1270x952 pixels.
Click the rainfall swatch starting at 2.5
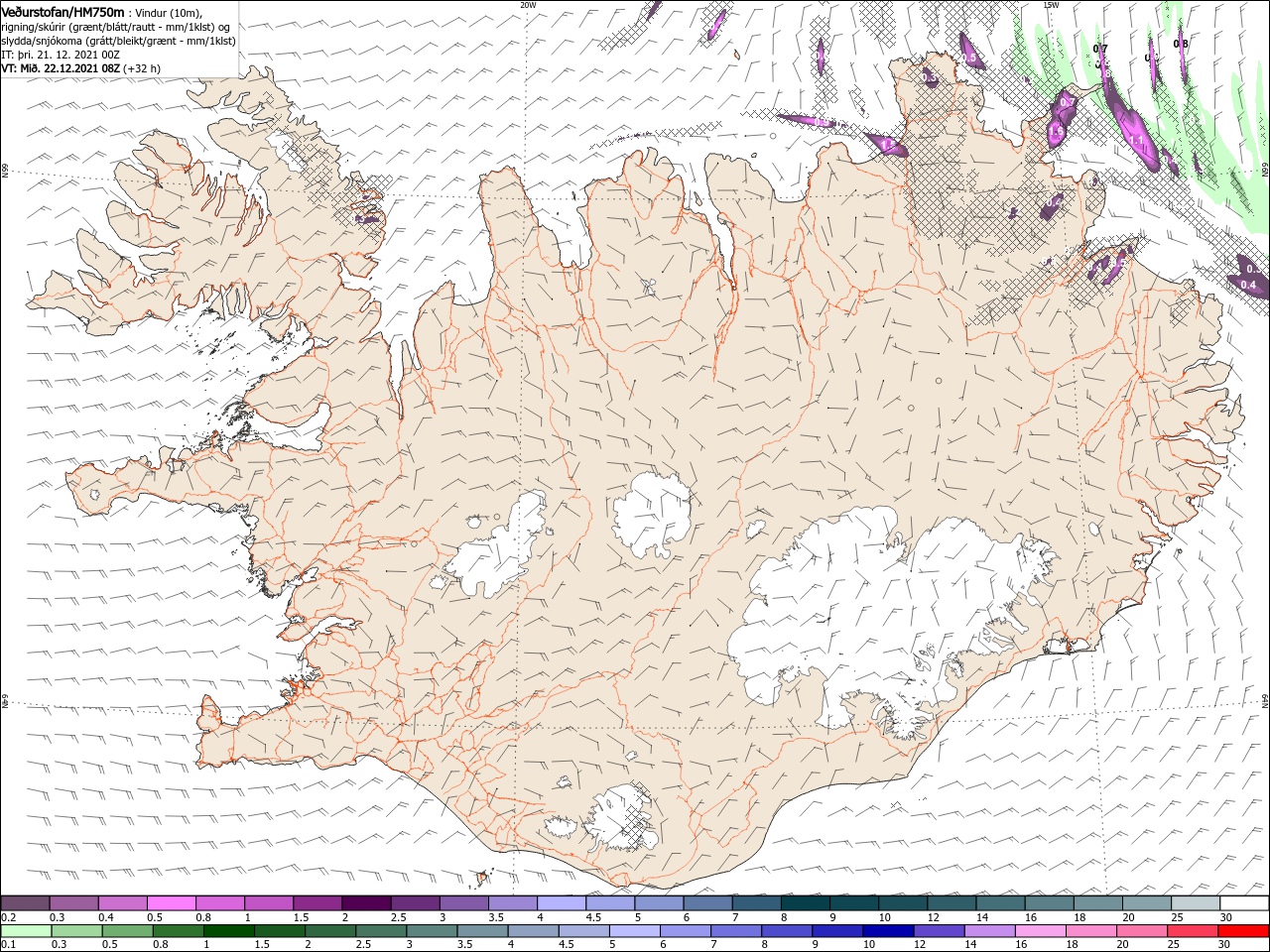(x=379, y=931)
